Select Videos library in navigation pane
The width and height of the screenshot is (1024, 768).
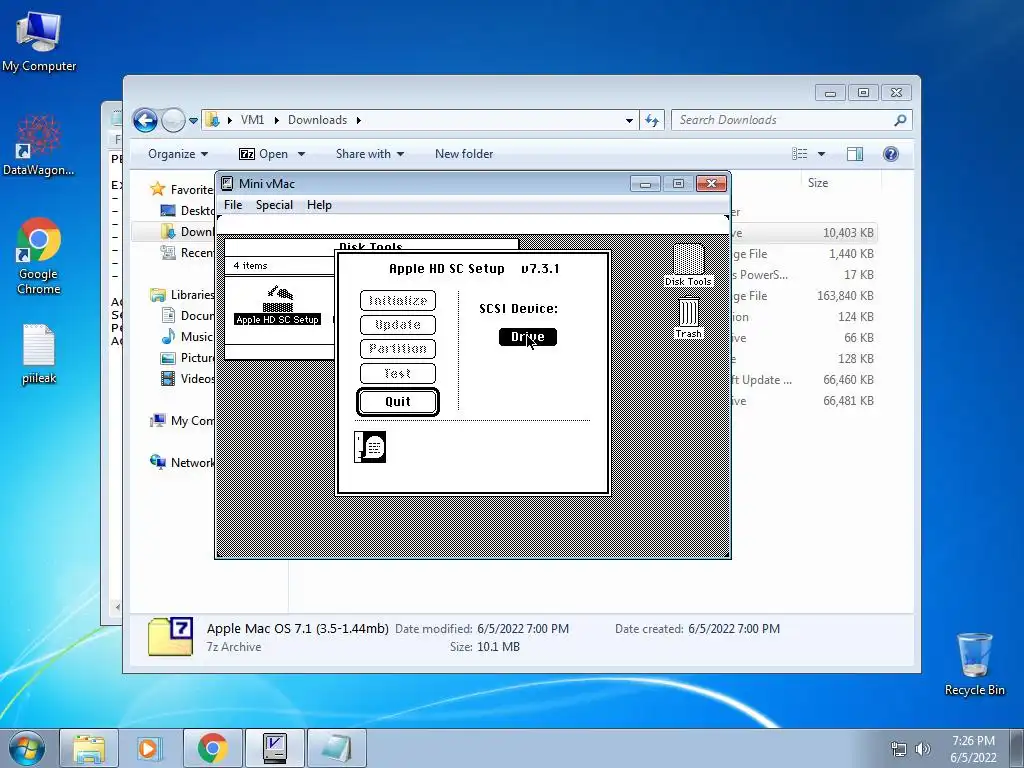click(187, 379)
